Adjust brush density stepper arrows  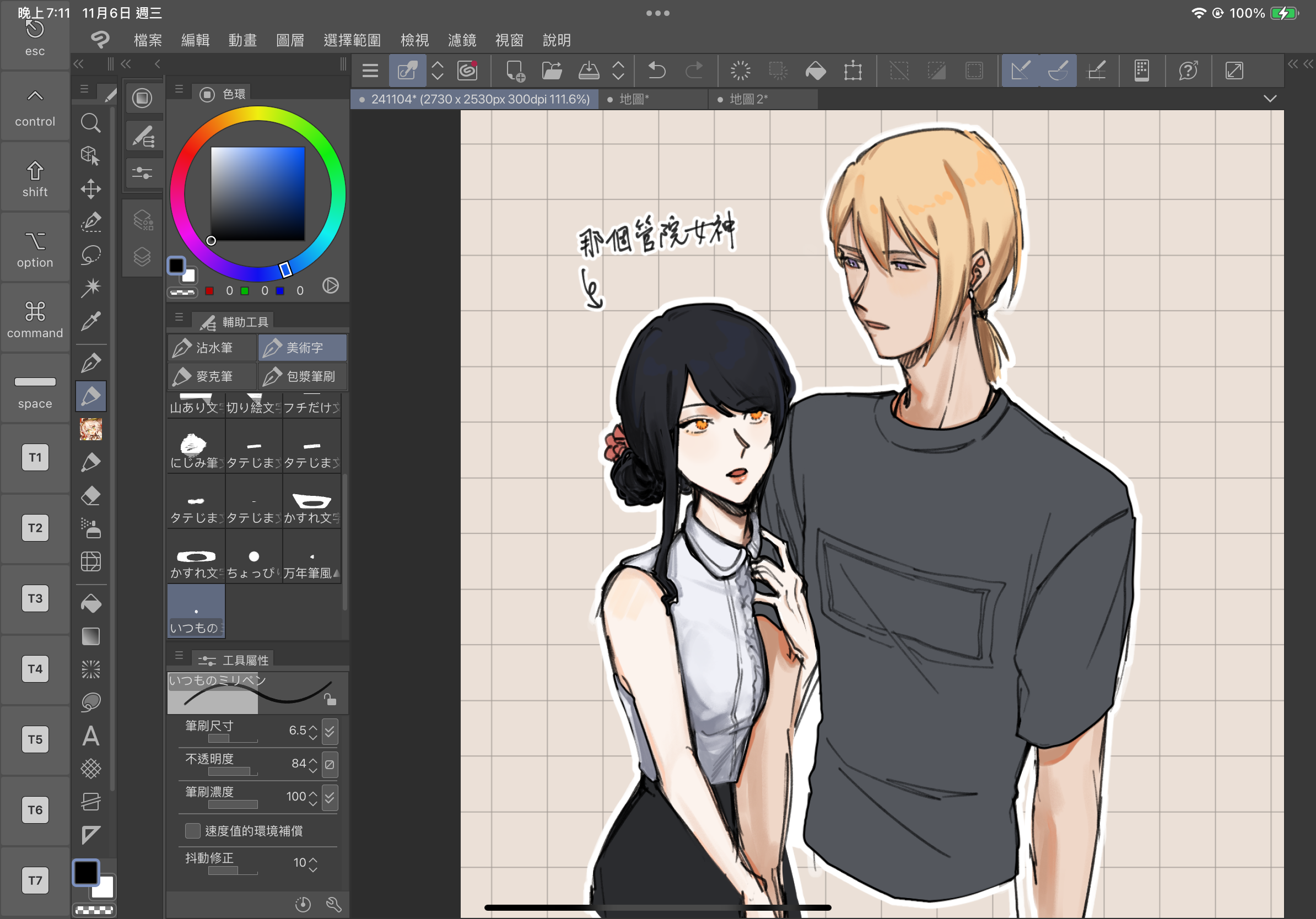(313, 798)
